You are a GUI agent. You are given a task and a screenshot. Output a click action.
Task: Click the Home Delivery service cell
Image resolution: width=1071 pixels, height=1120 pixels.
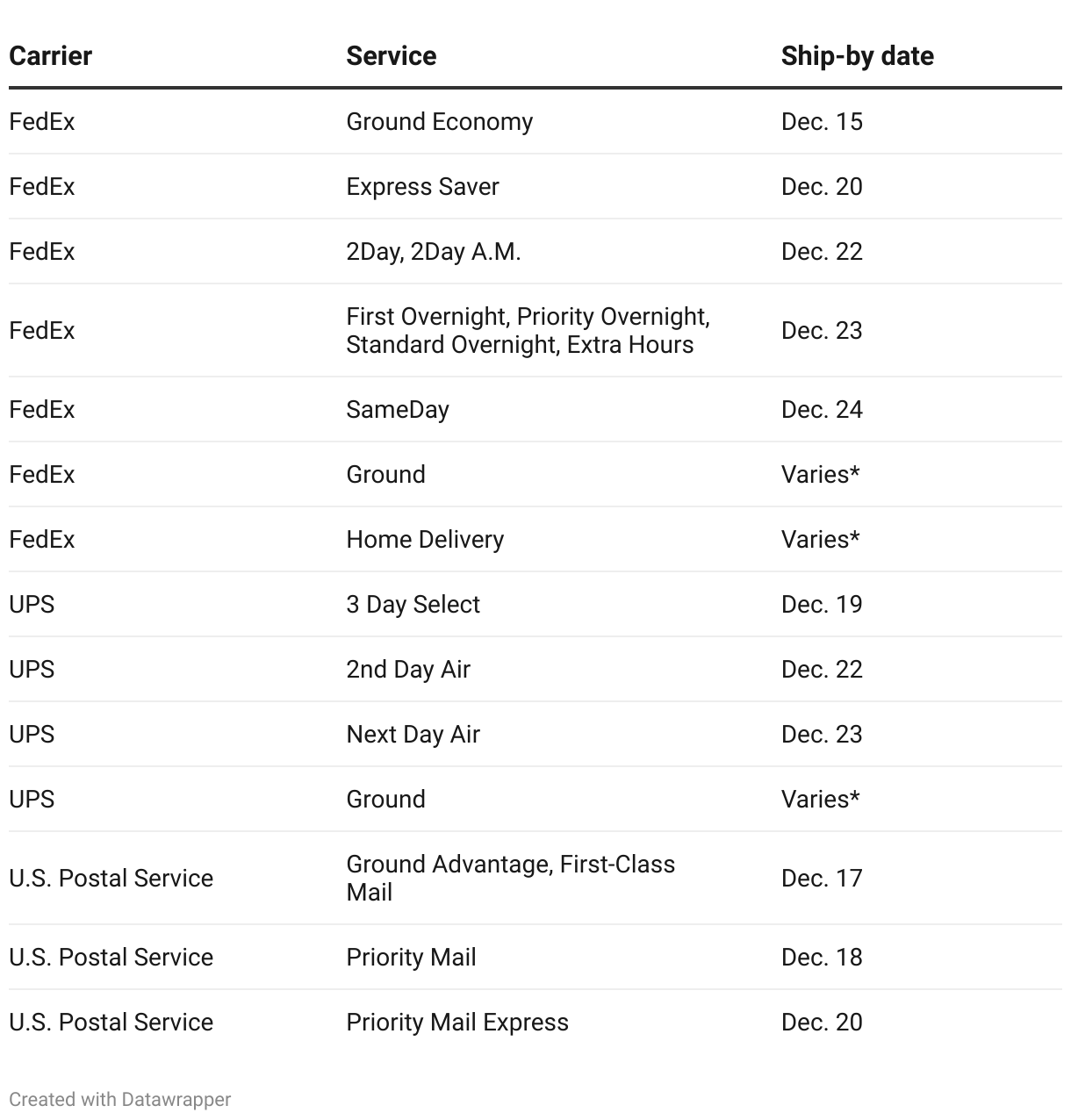tap(425, 540)
